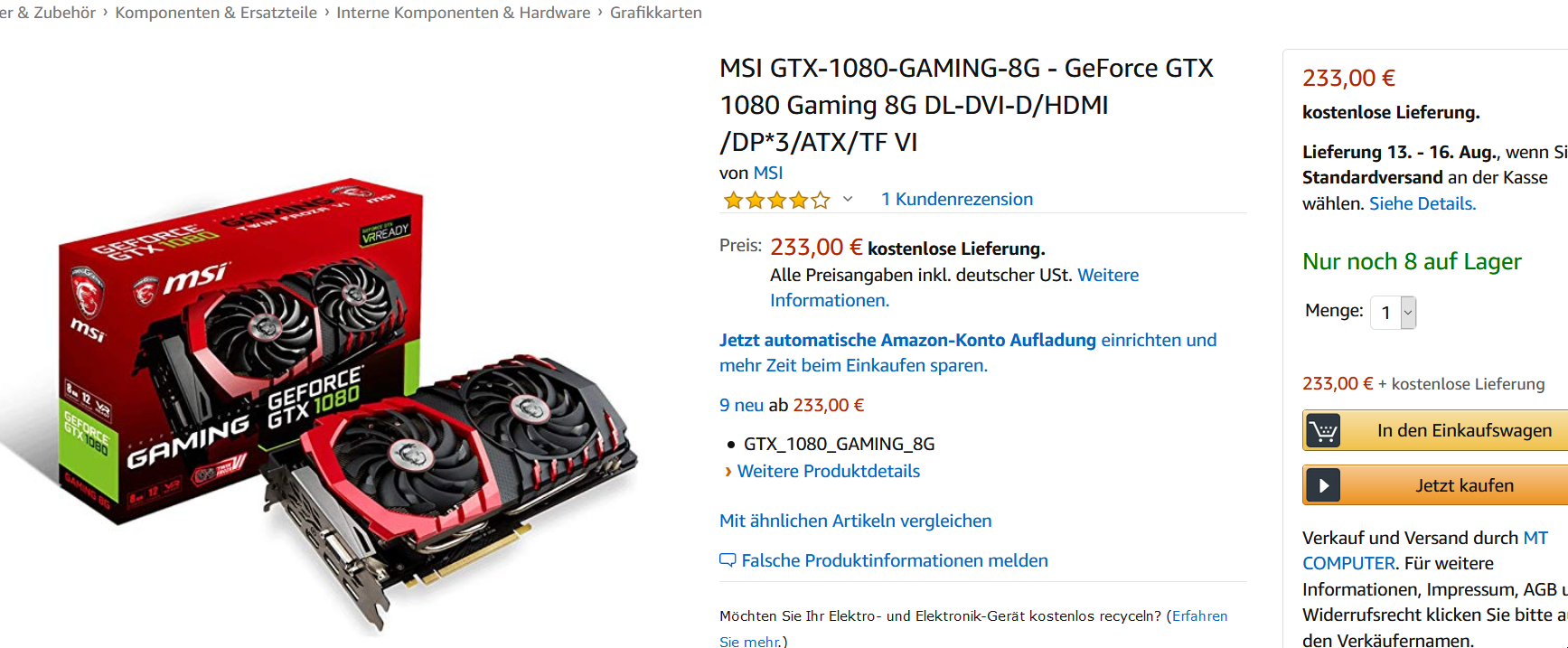Open the MSI brand link

pos(768,173)
